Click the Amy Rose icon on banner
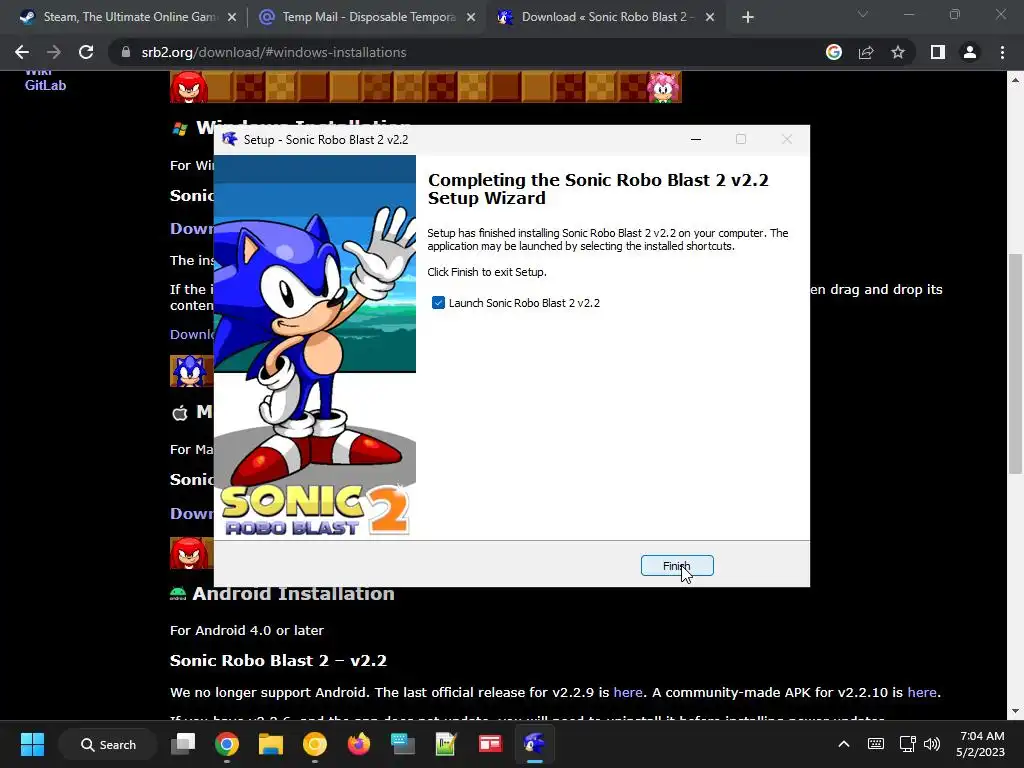The height and width of the screenshot is (768, 1024). tap(663, 87)
